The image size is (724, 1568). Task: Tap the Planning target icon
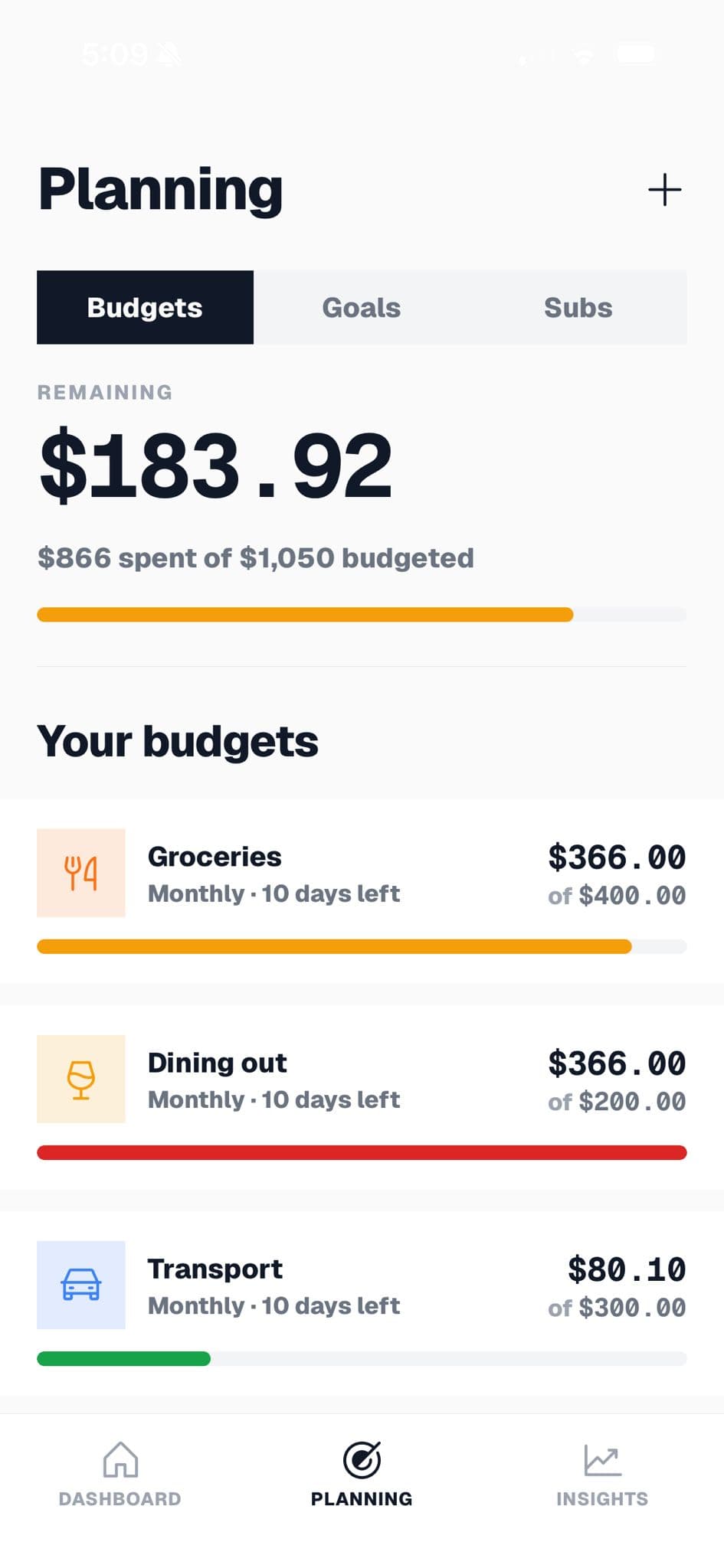[362, 1459]
